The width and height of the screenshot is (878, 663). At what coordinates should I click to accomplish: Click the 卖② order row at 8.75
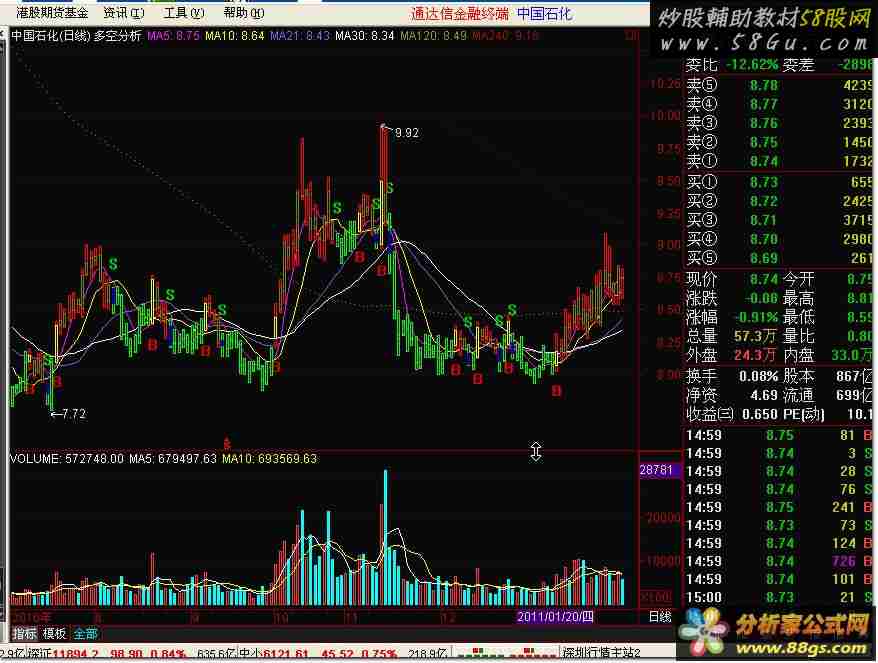click(x=779, y=142)
